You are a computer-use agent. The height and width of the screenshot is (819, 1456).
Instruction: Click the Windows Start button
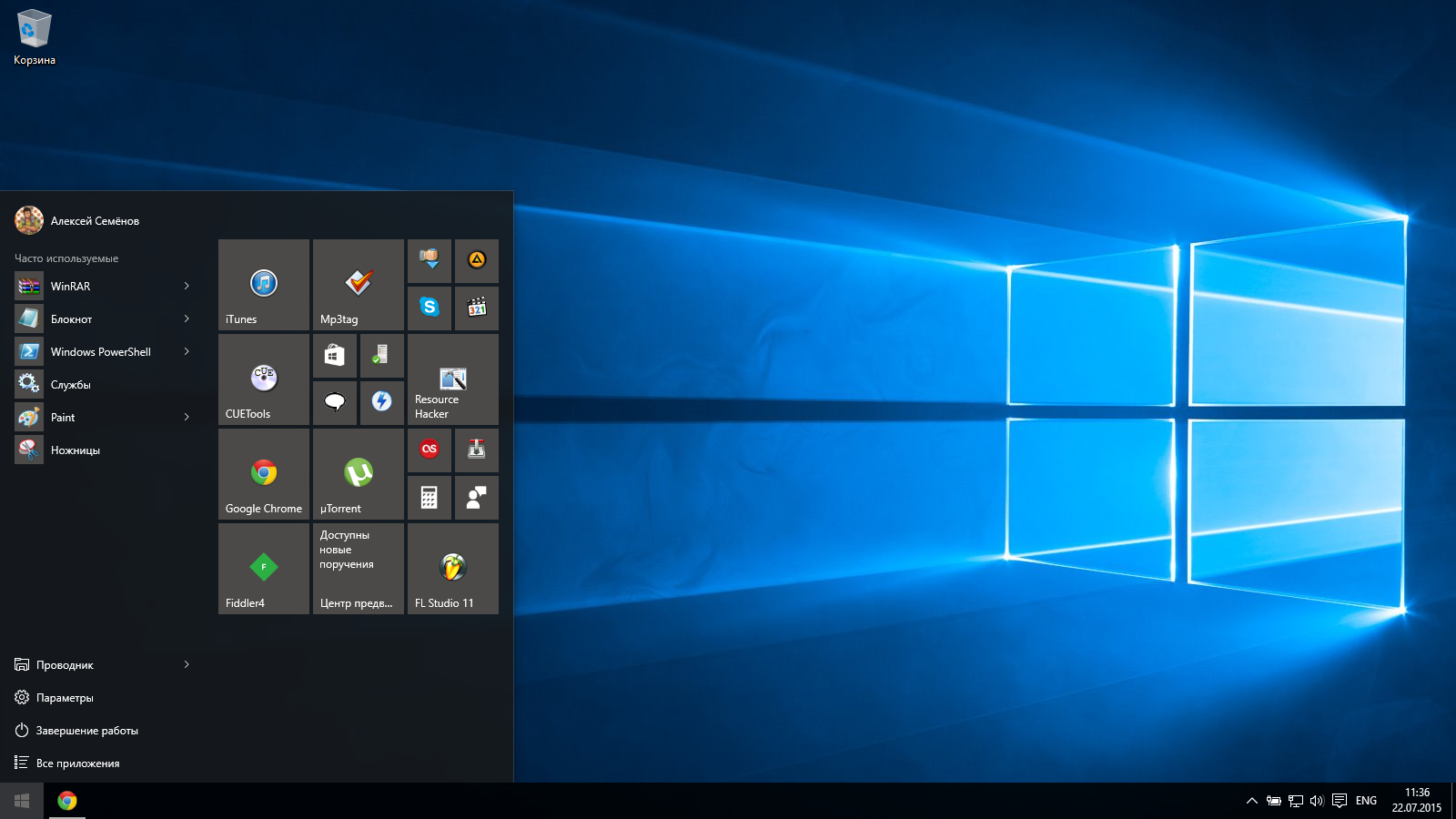coord(22,801)
